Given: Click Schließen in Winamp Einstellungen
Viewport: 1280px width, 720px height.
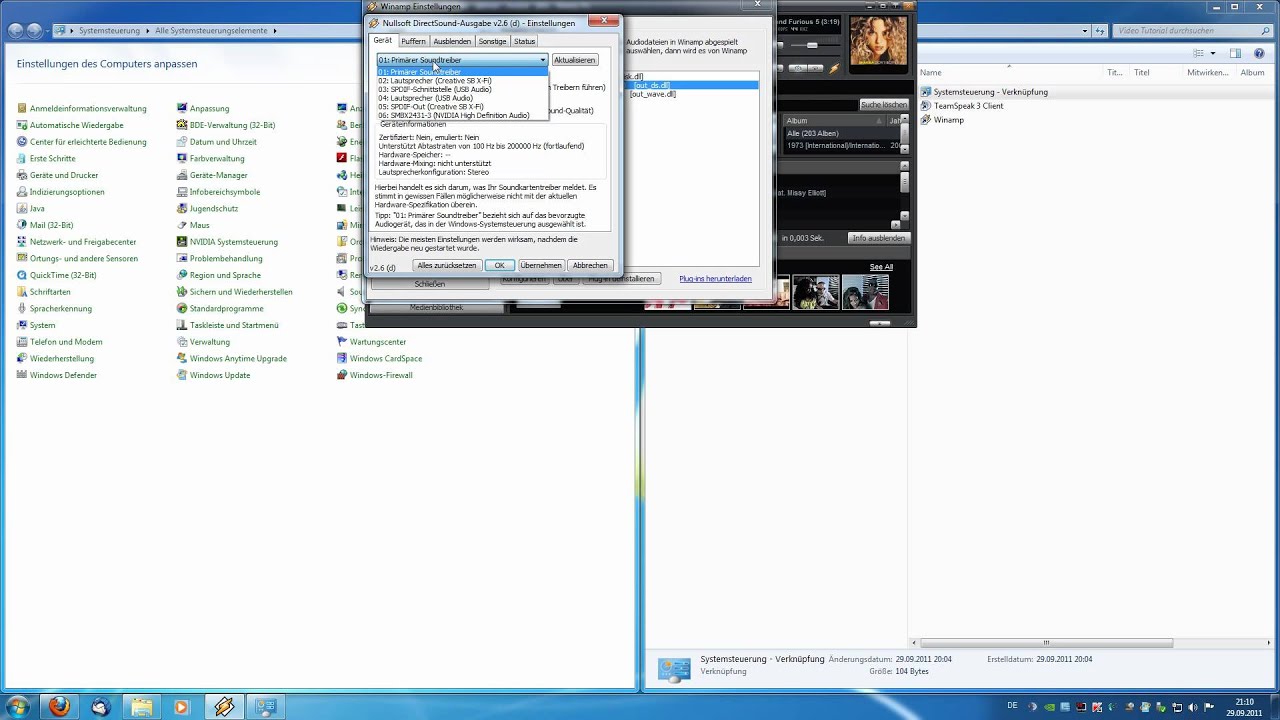Looking at the screenshot, I should click(430, 284).
